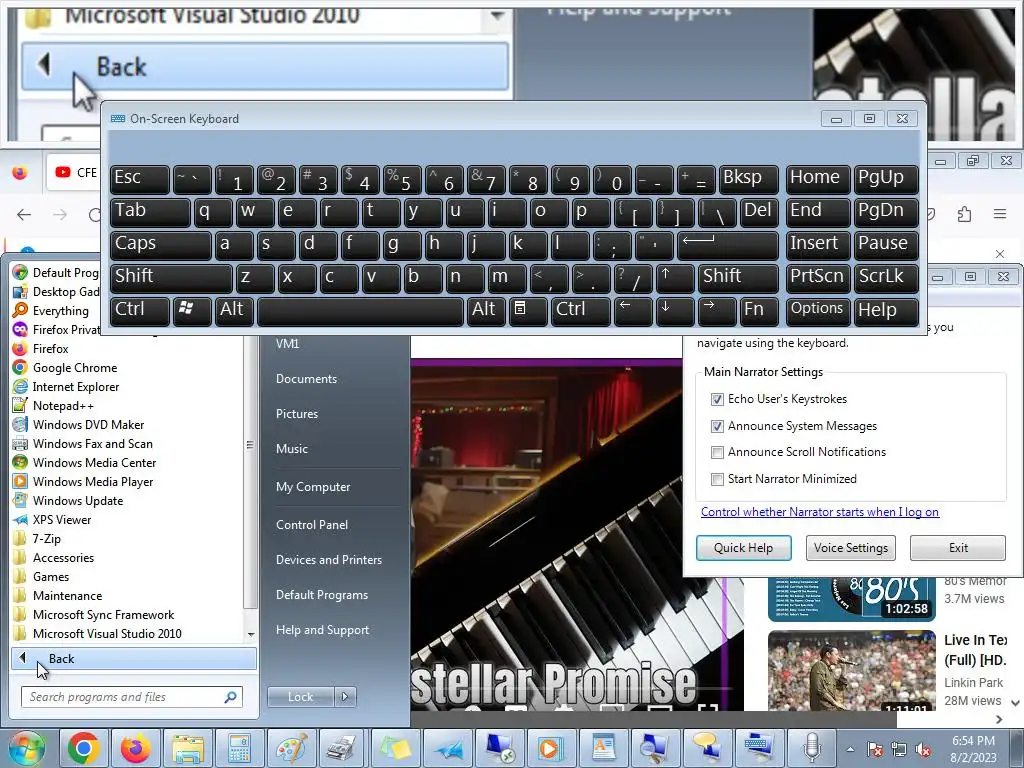This screenshot has width=1024, height=768.
Task: Click the Firefox extensions puzzle icon
Action: pos(964,214)
